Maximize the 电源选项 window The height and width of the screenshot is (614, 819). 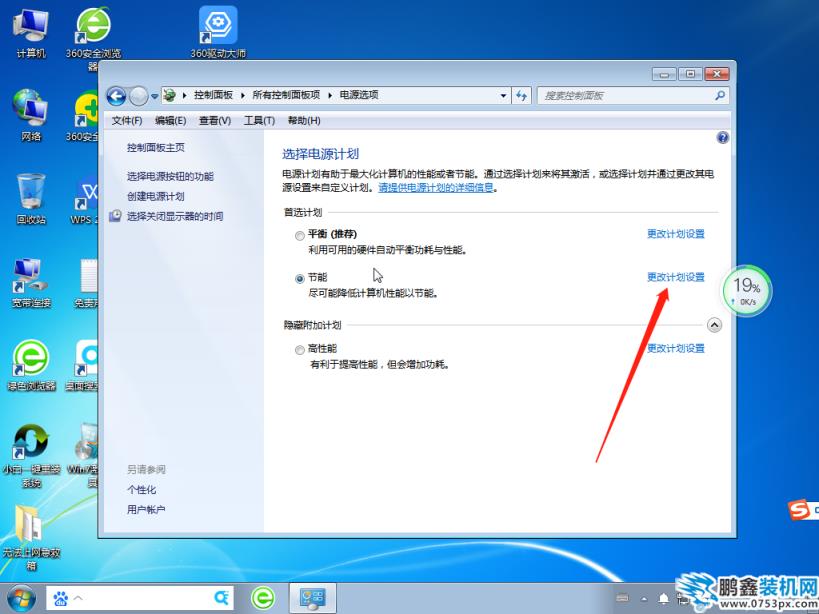[x=690, y=74]
